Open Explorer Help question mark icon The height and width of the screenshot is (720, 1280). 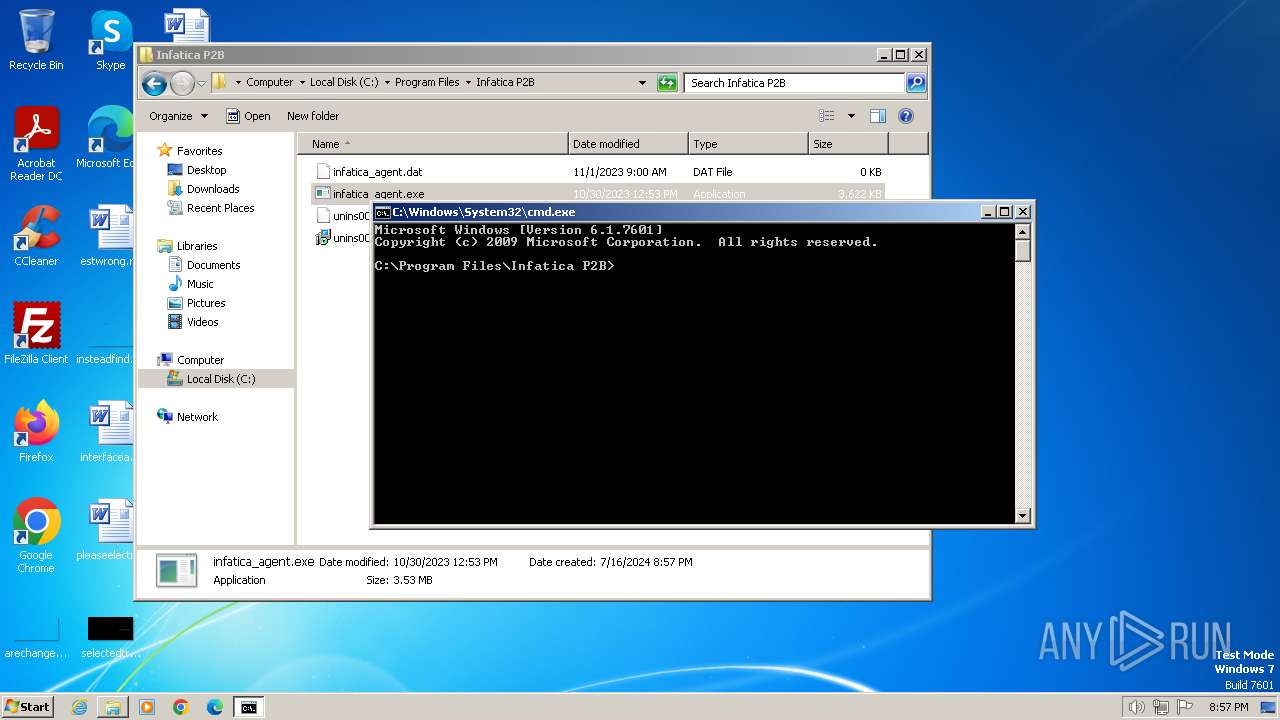pyautogui.click(x=906, y=116)
